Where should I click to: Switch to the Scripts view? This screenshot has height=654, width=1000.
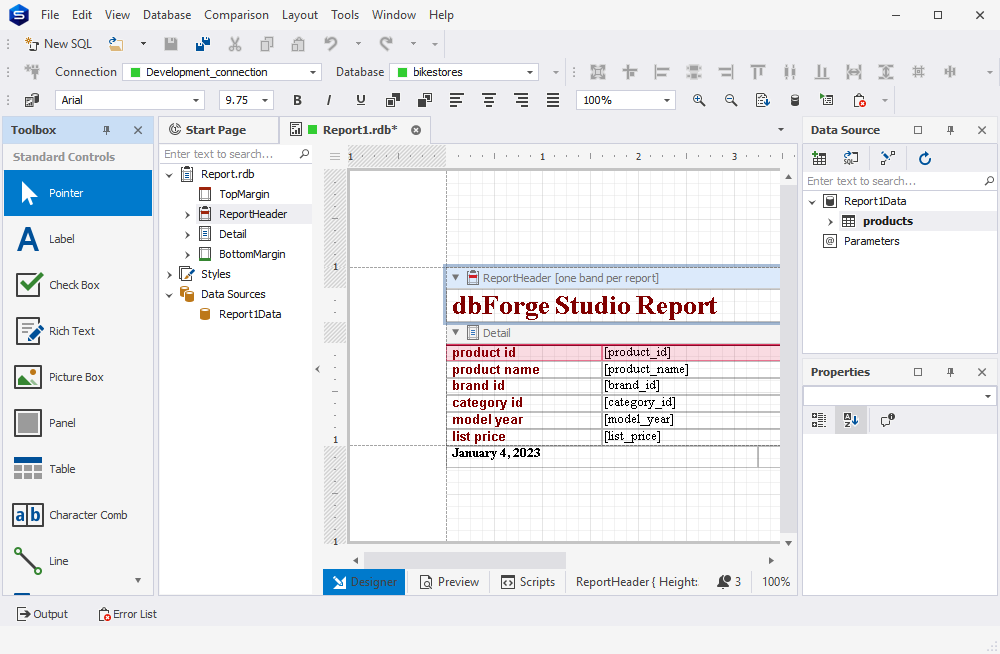click(528, 582)
